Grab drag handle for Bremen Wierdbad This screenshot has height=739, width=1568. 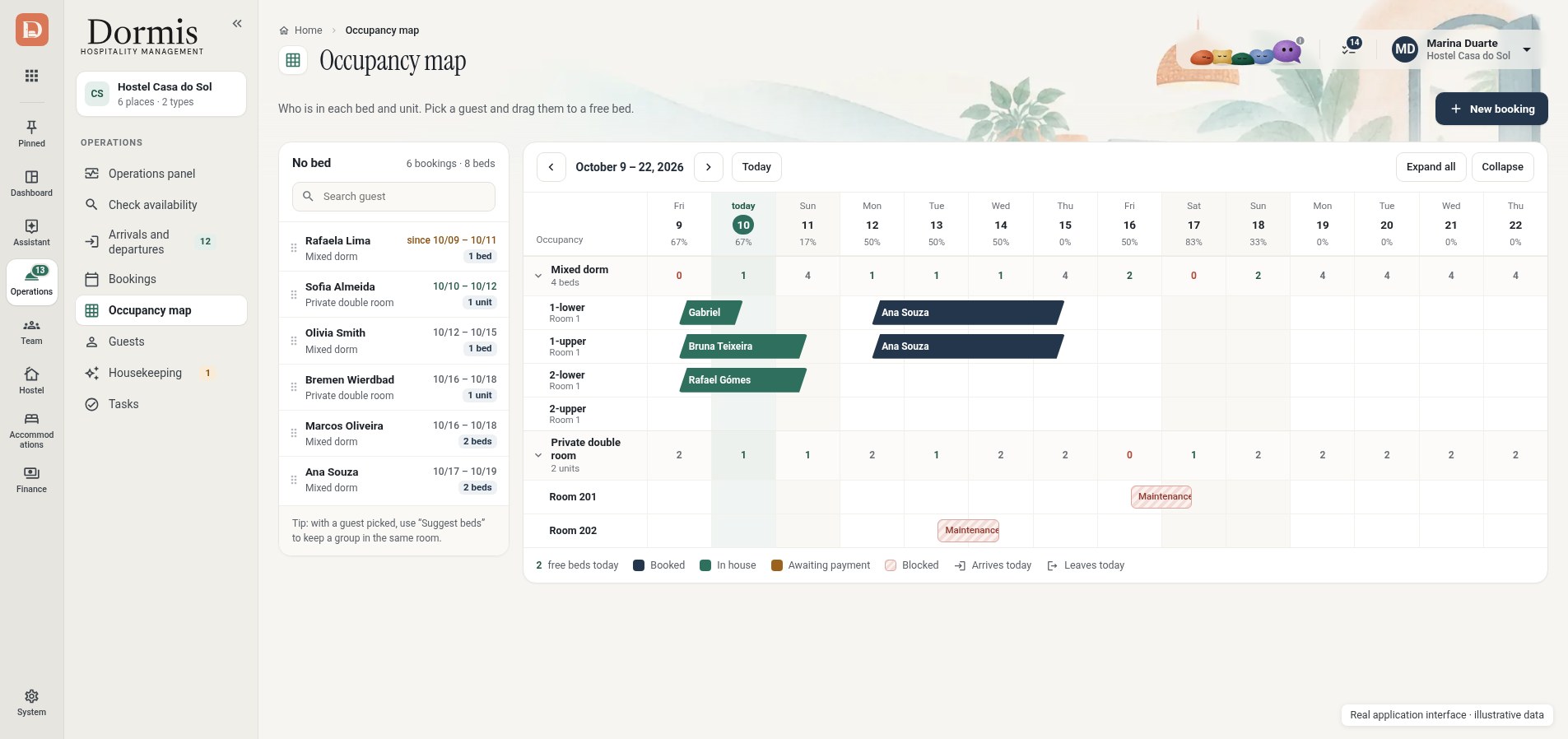pos(294,387)
